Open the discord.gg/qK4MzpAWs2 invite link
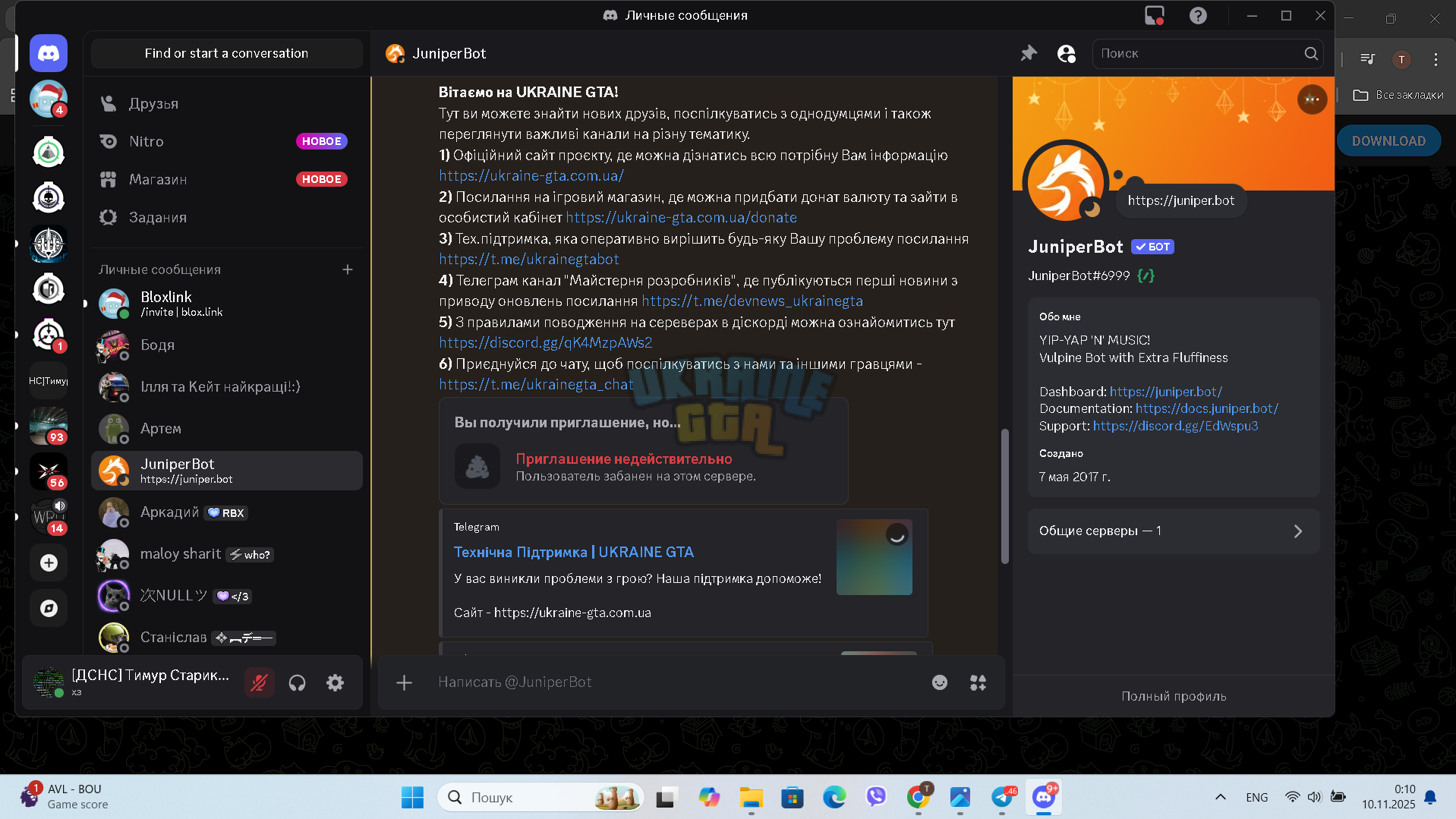Viewport: 1456px width, 819px height. [545, 343]
